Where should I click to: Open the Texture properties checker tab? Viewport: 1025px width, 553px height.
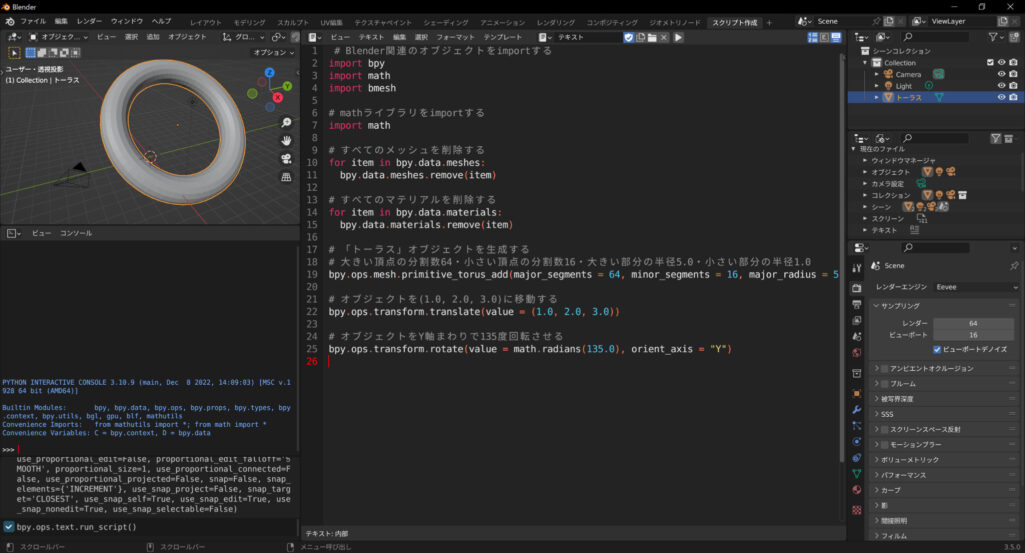tap(857, 510)
